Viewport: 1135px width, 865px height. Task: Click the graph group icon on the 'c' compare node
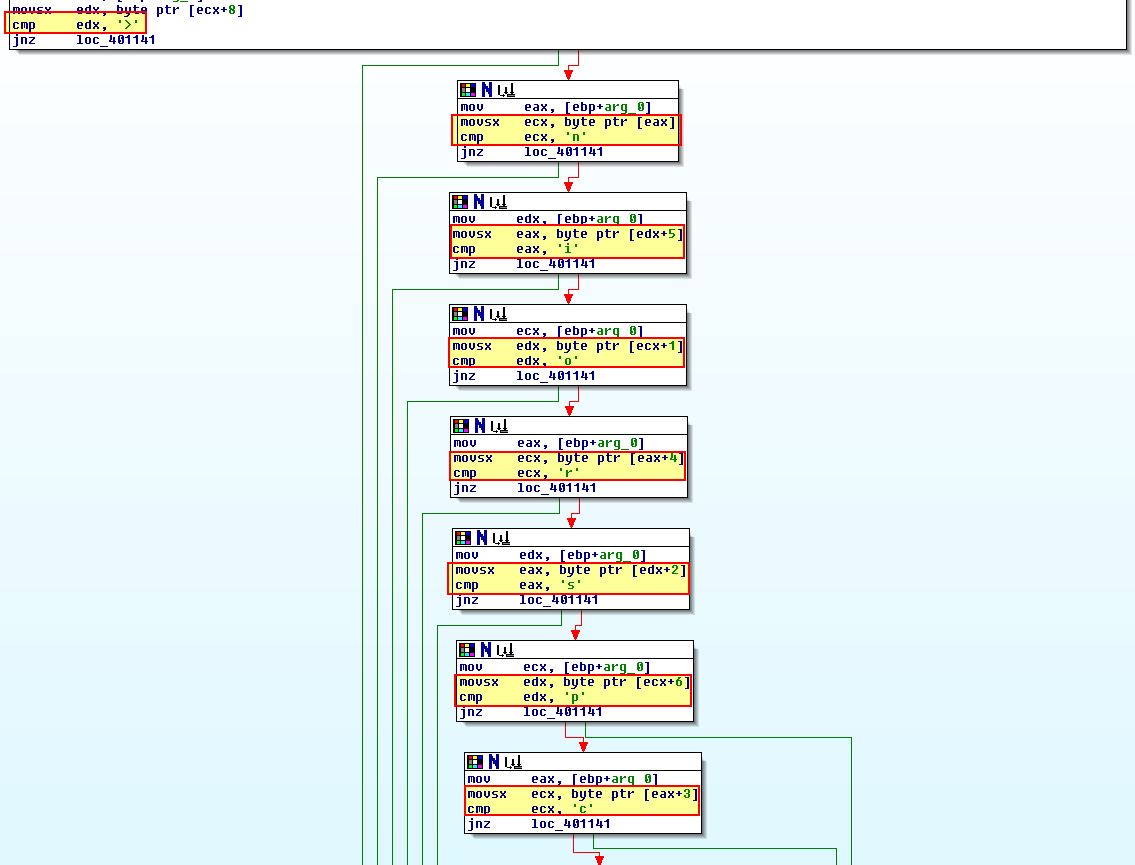[513, 762]
